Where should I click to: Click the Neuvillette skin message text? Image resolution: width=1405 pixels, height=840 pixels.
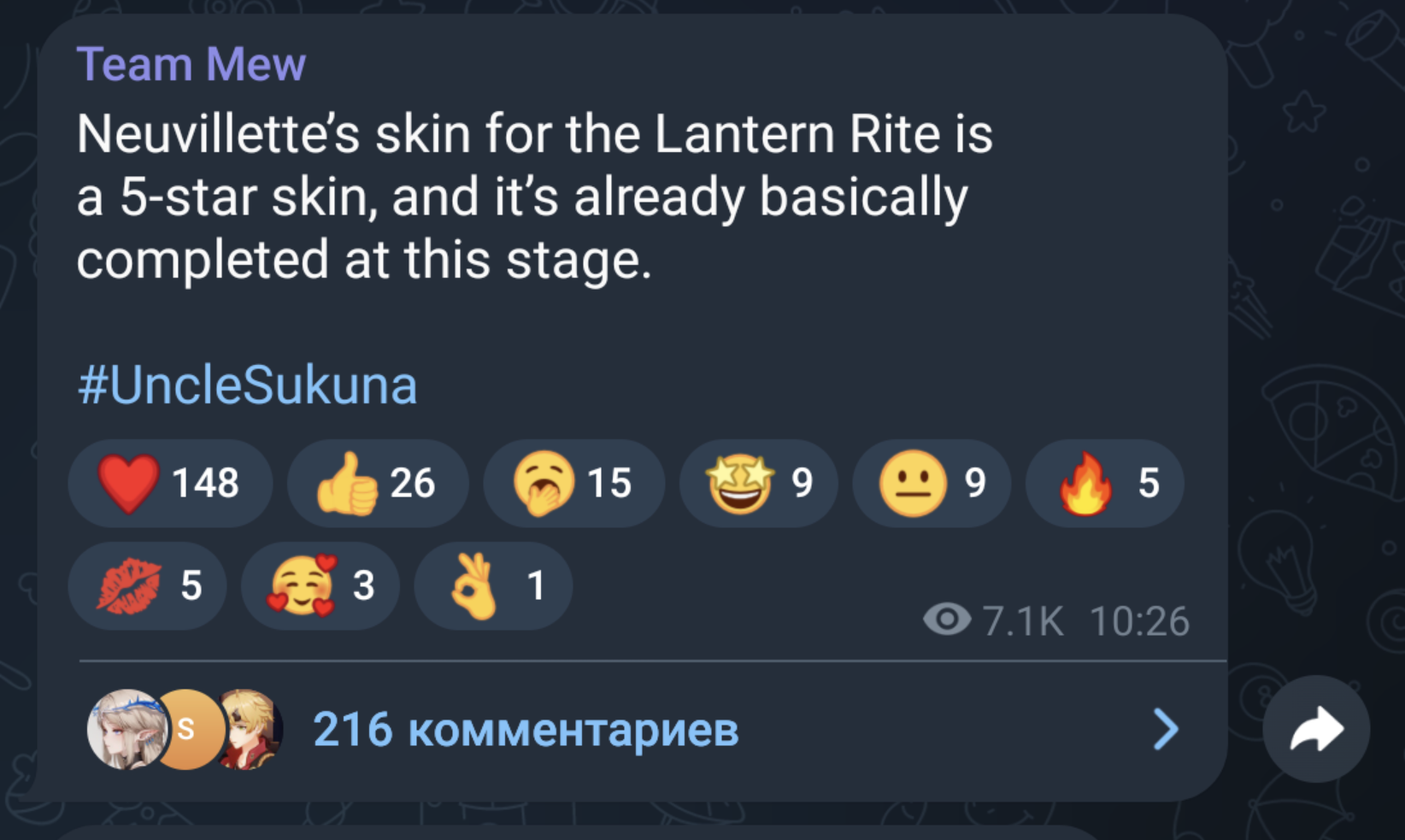tap(534, 197)
